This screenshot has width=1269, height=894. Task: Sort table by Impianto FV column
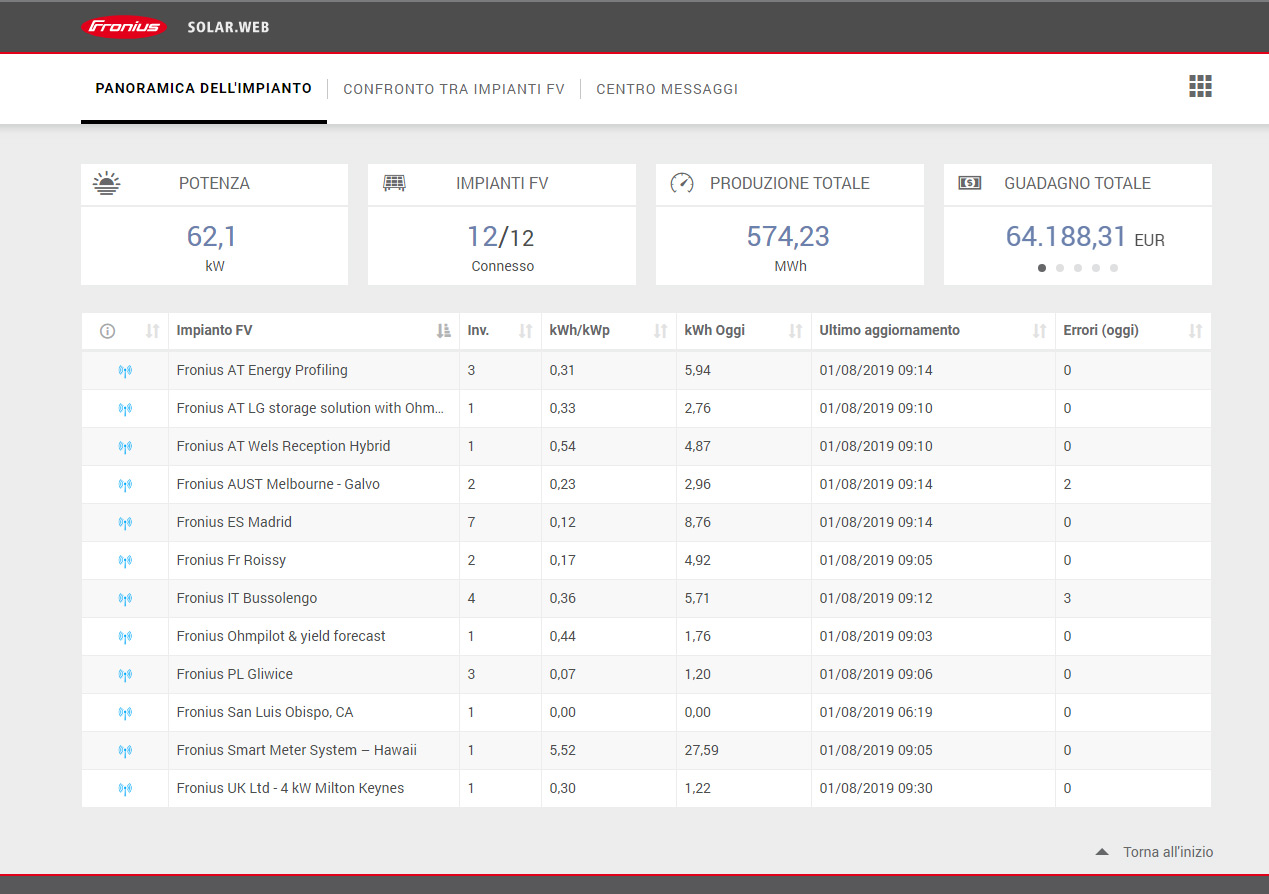pyautogui.click(x=443, y=331)
